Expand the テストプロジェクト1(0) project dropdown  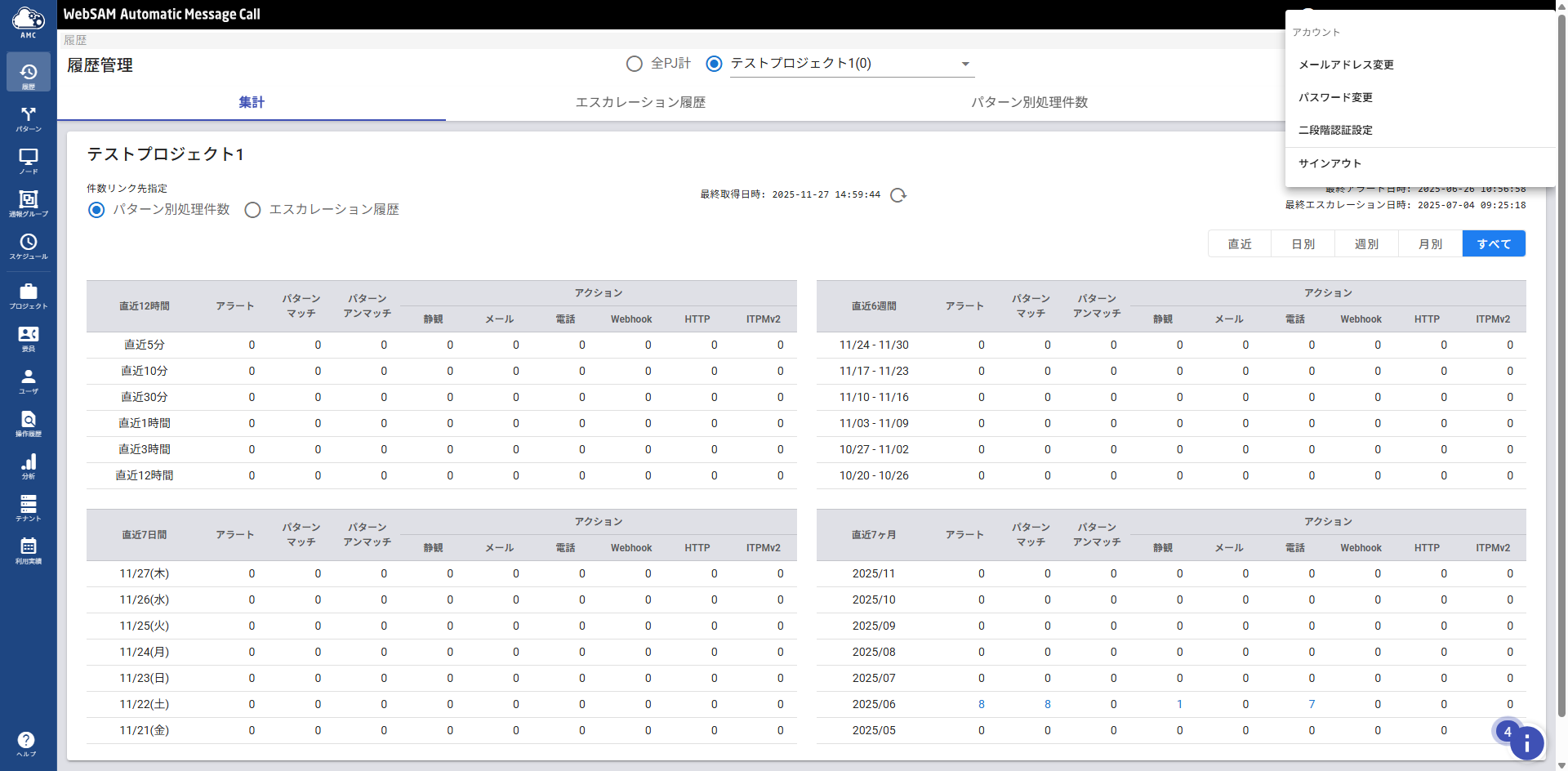click(965, 64)
